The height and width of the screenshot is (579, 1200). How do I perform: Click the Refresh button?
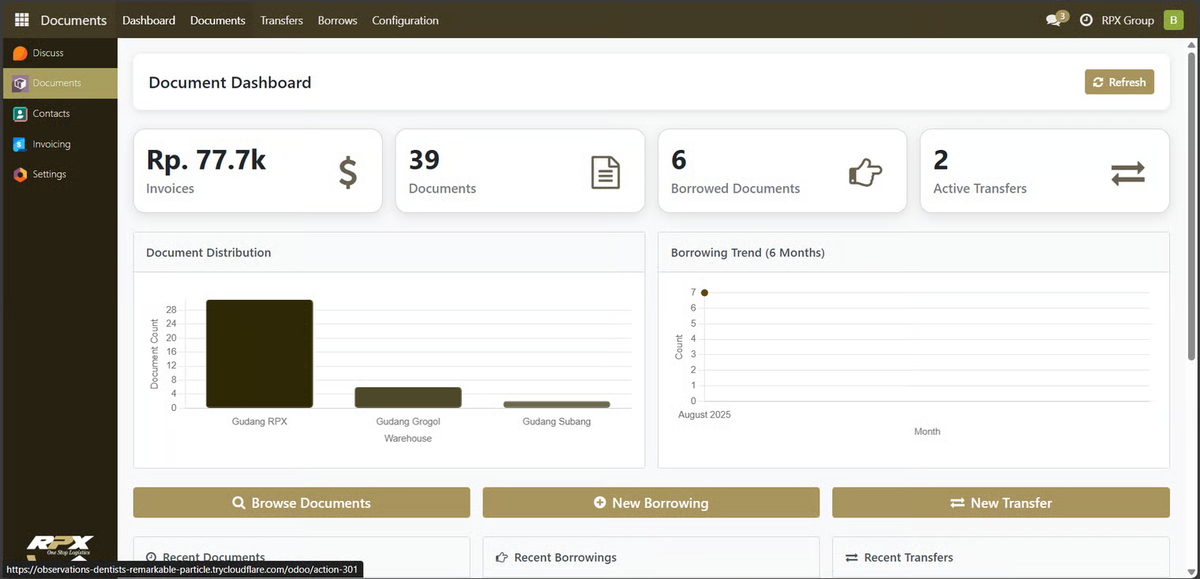(1119, 82)
